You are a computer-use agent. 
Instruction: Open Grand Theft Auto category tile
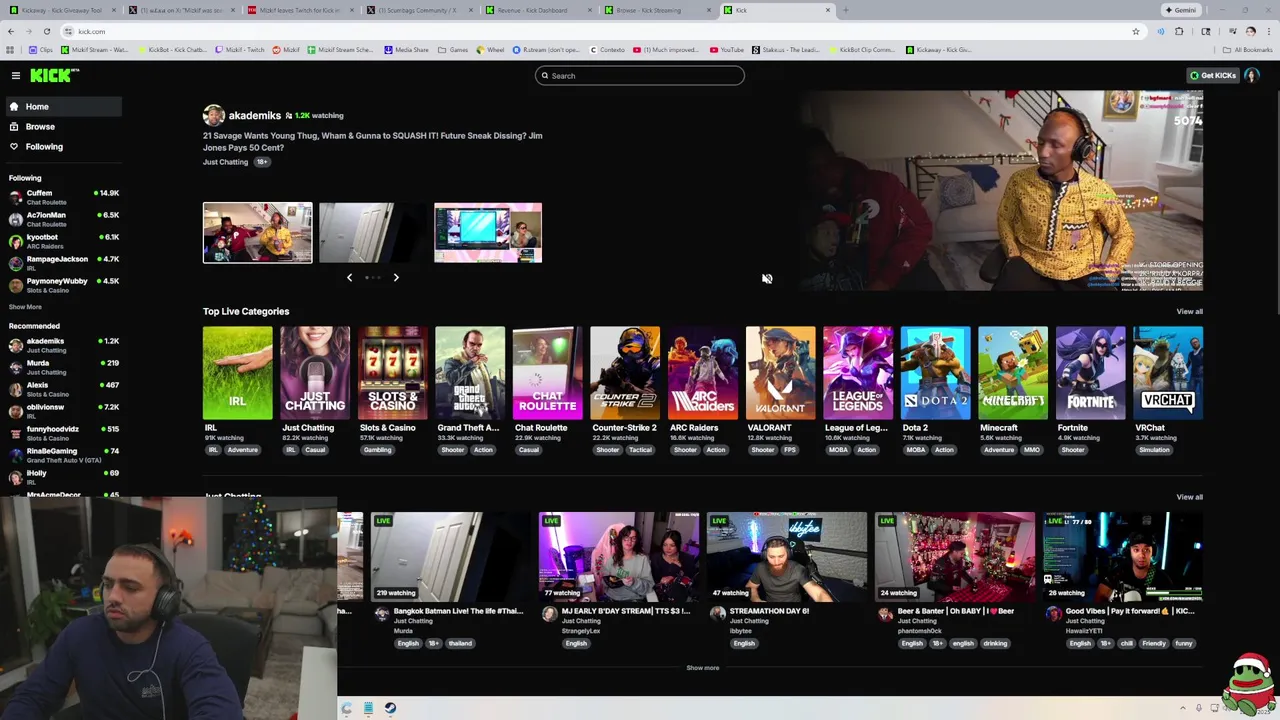point(470,373)
